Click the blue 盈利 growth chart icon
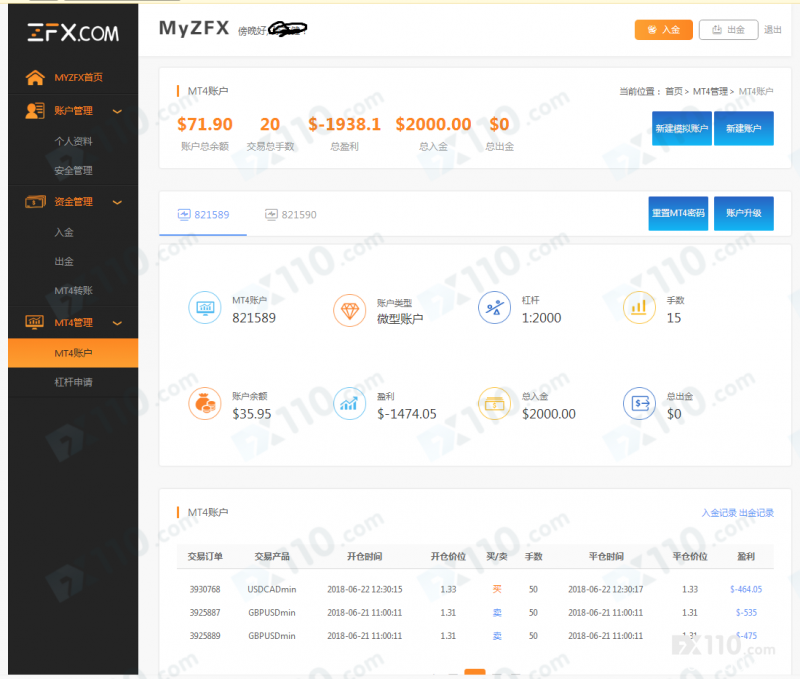800x679 pixels. pyautogui.click(x=349, y=404)
